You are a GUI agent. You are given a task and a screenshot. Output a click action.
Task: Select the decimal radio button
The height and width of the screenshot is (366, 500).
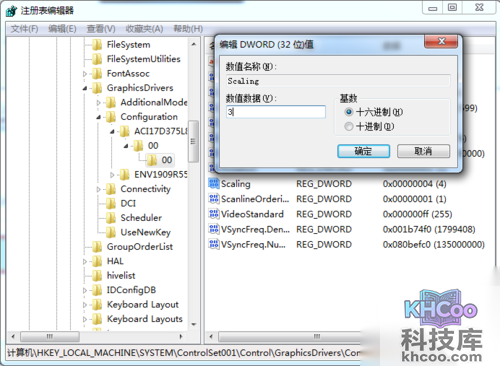349,127
